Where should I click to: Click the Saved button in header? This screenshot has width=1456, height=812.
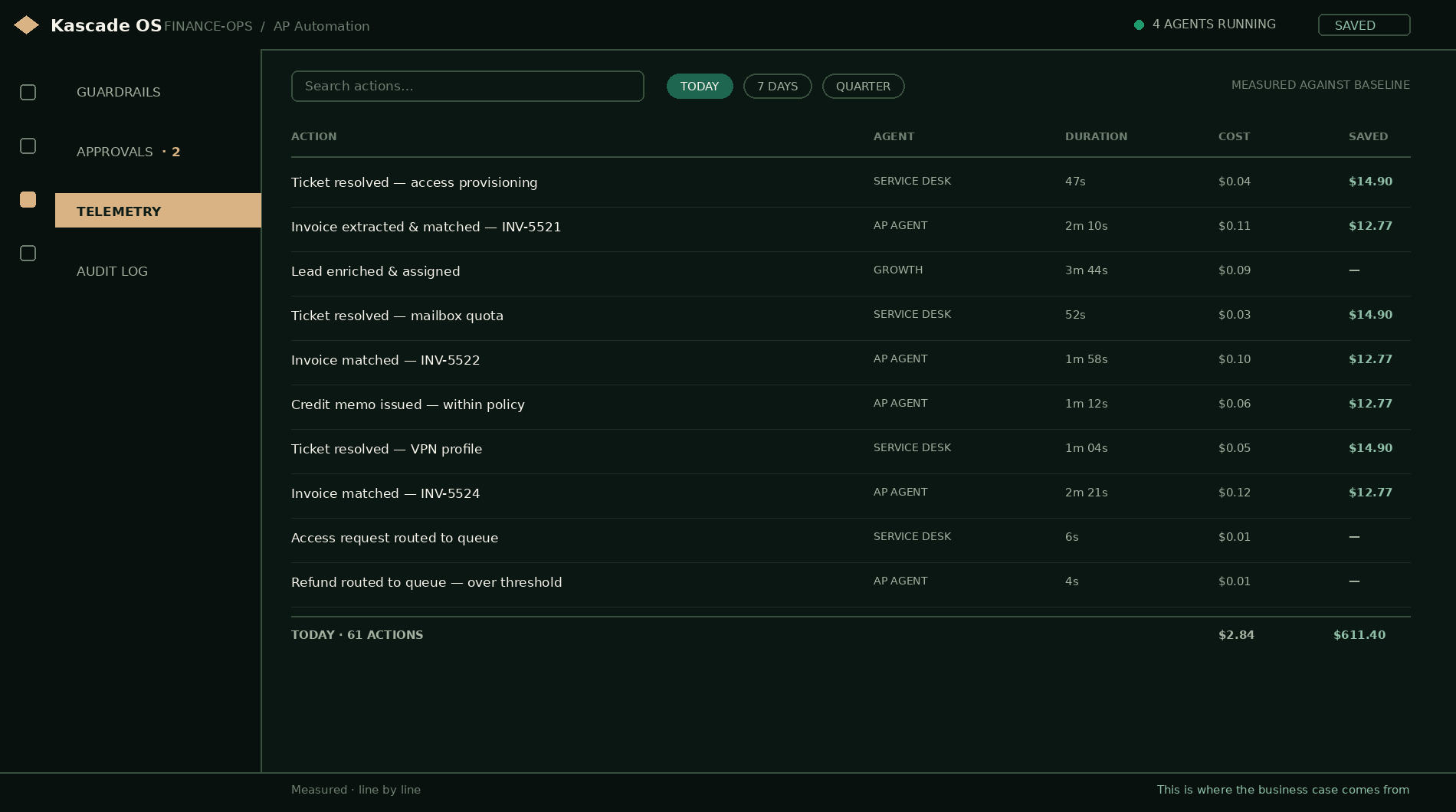1364,25
